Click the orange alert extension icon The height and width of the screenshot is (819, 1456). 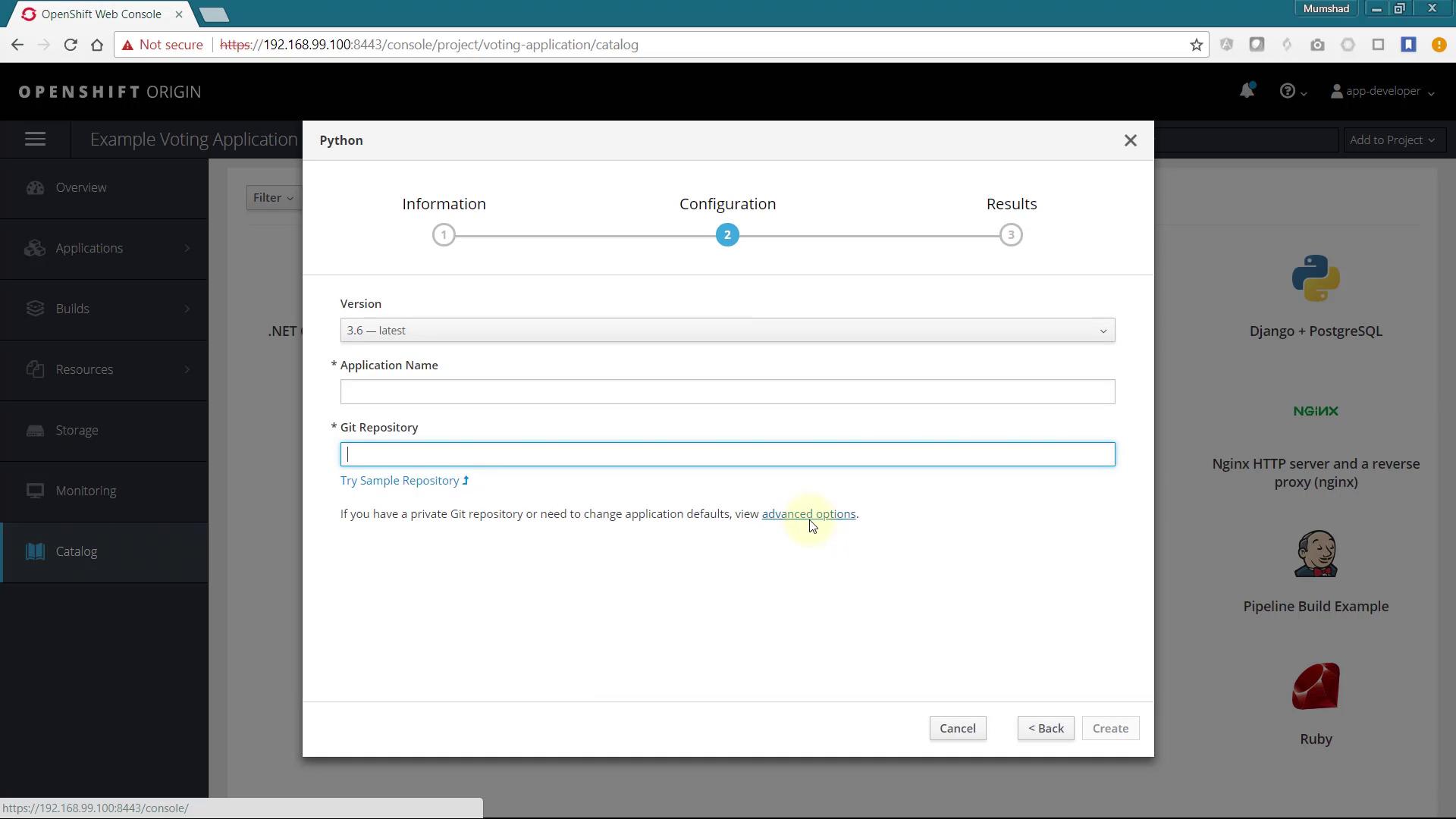(1439, 45)
